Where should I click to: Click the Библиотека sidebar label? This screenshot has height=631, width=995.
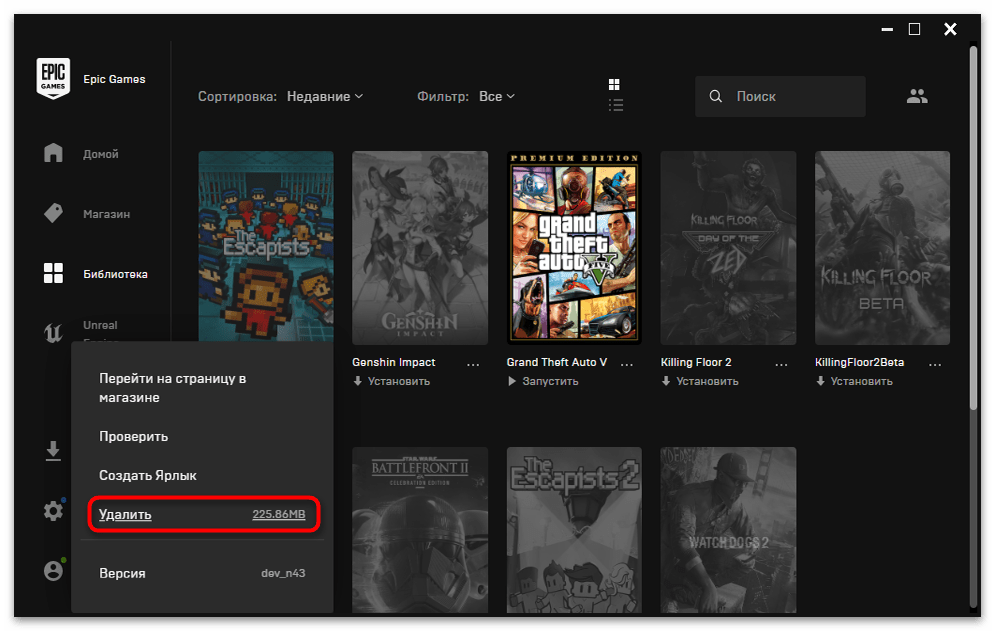[115, 274]
